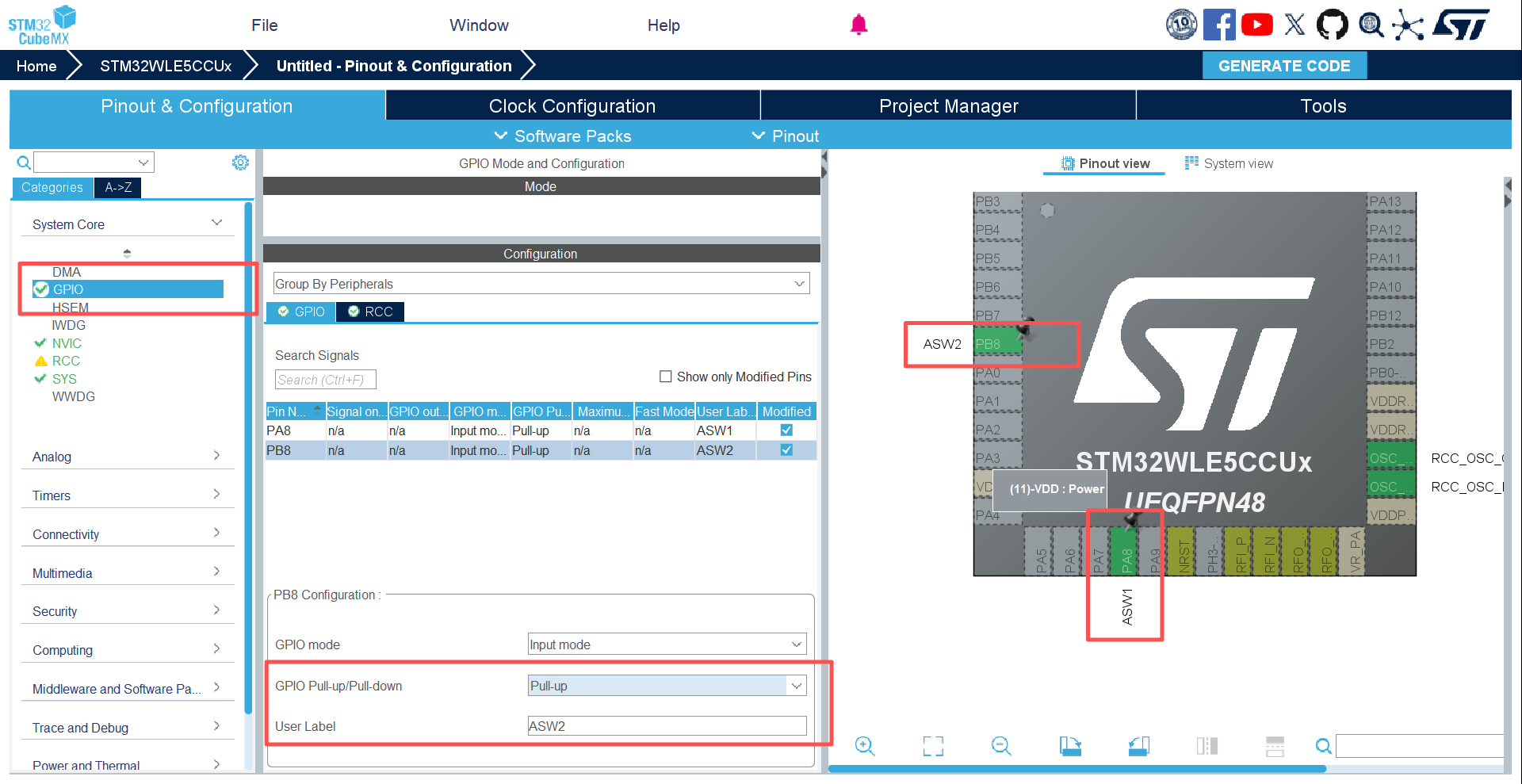Open the Facebook icon link
Viewport: 1522px width, 784px height.
(x=1219, y=25)
